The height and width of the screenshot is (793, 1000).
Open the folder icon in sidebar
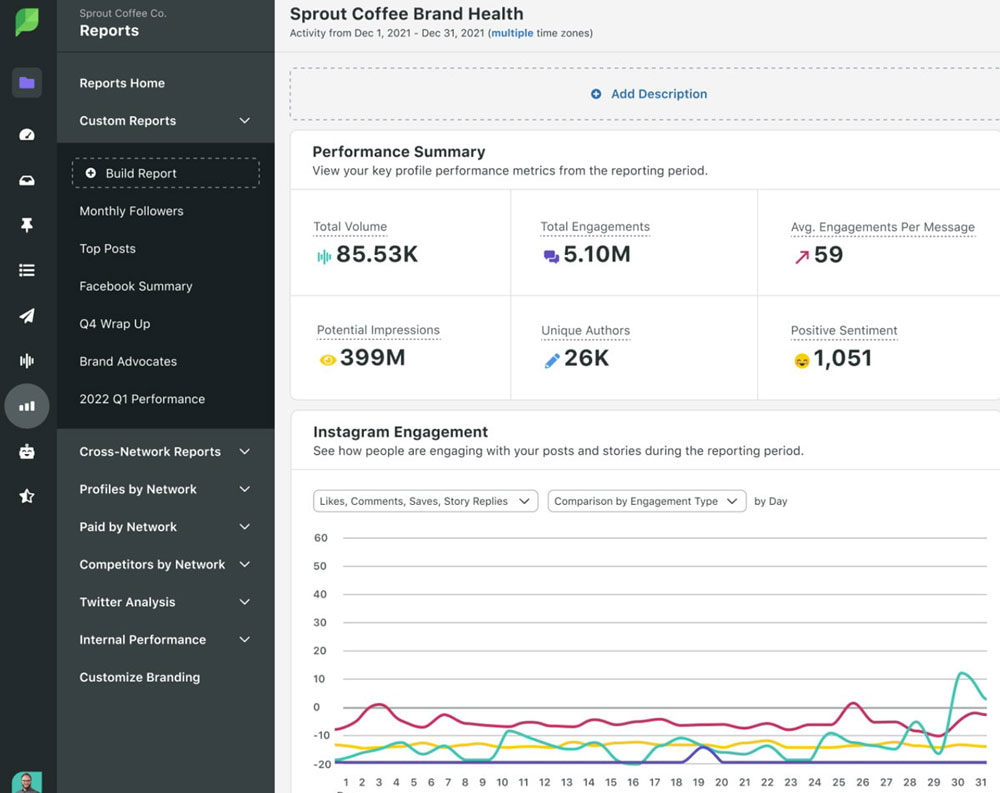pos(27,82)
